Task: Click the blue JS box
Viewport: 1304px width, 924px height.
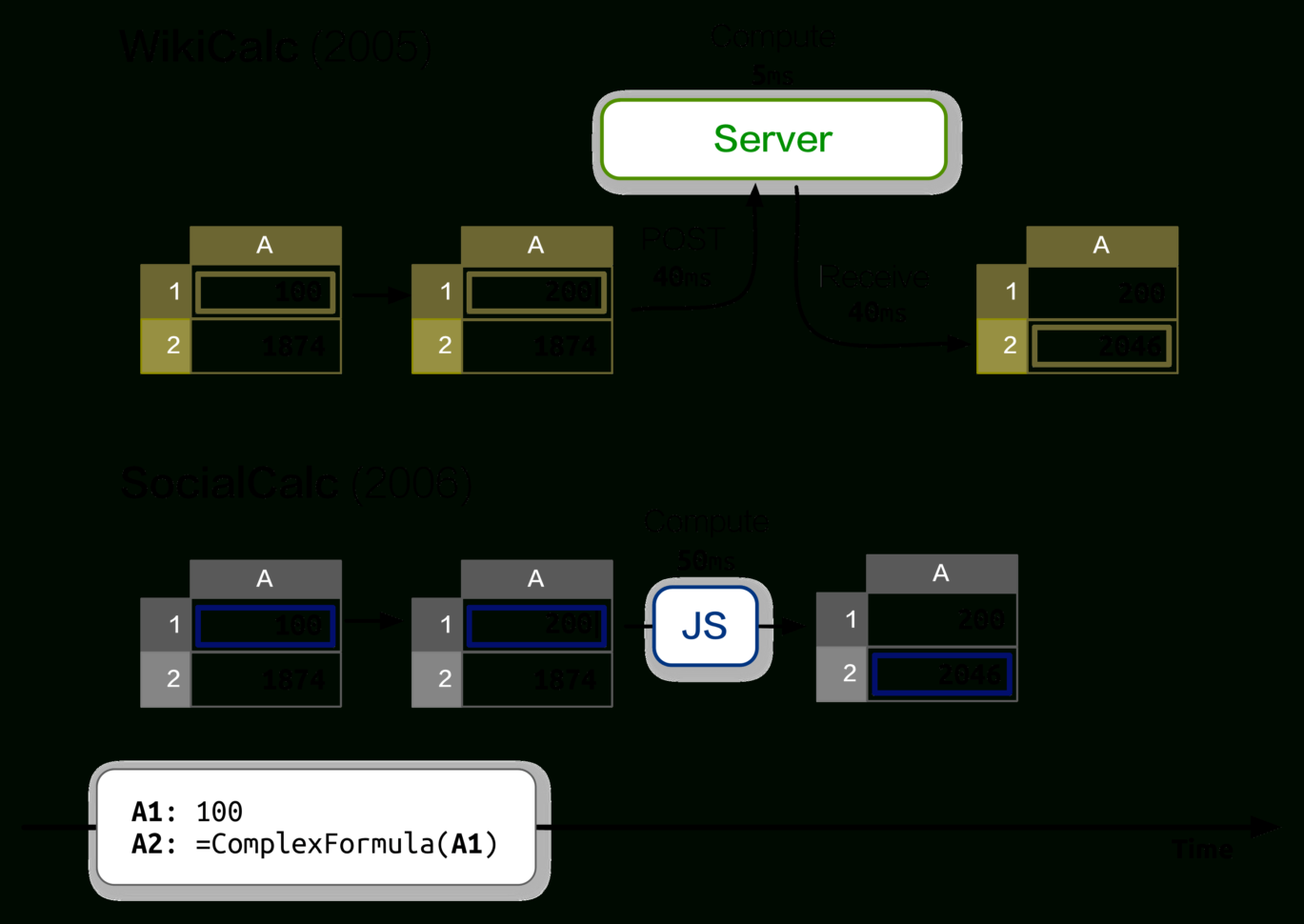Action: [706, 627]
